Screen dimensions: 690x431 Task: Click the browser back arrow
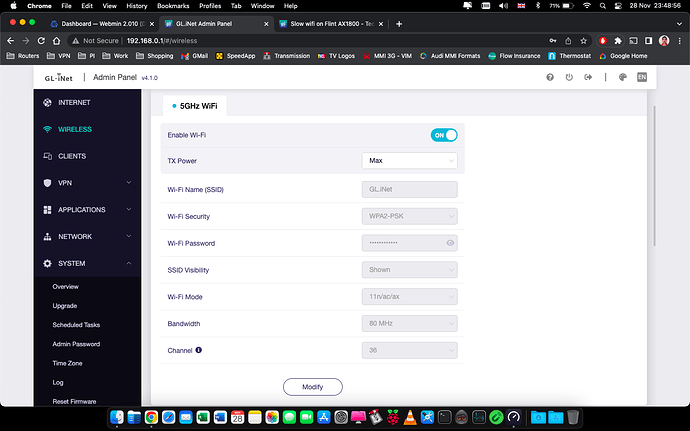(x=11, y=41)
